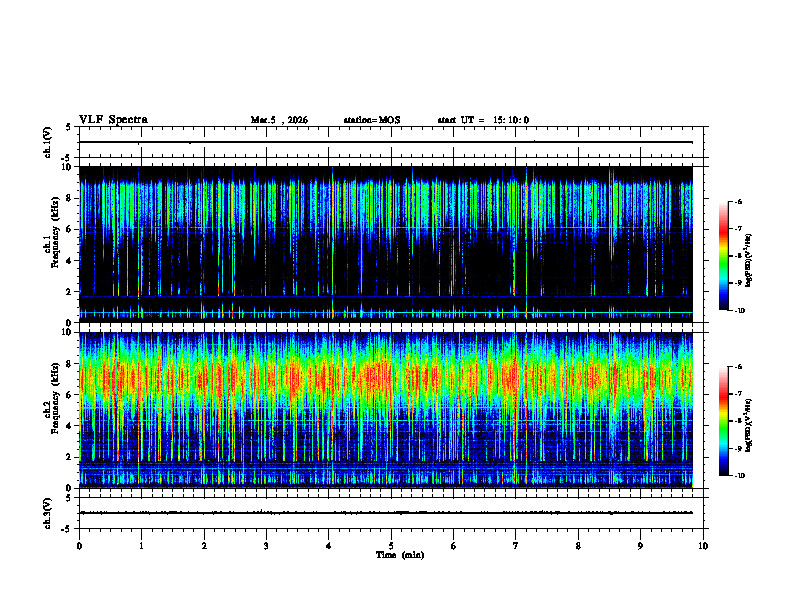
Task: Click the "10" label ending the time axis
Action: coord(703,546)
